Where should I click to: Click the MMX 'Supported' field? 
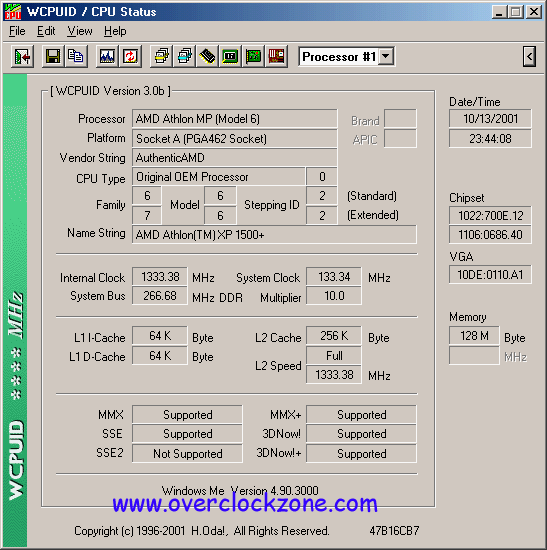(187, 415)
